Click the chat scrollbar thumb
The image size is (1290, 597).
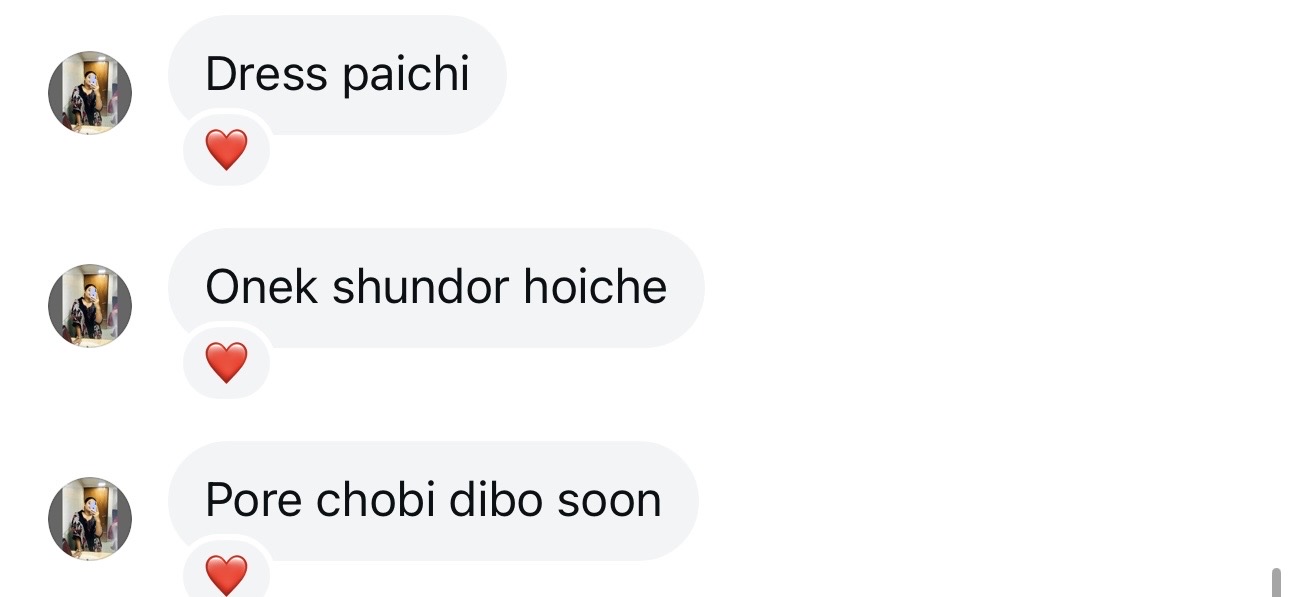[1276, 582]
